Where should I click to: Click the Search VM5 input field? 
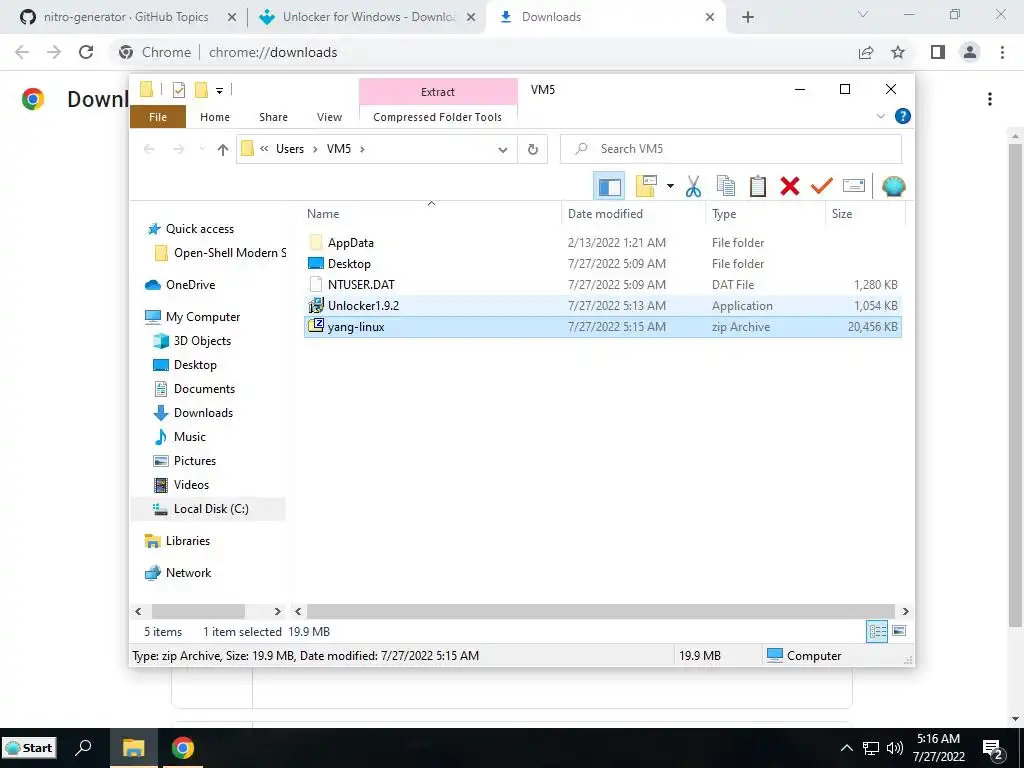point(731,149)
